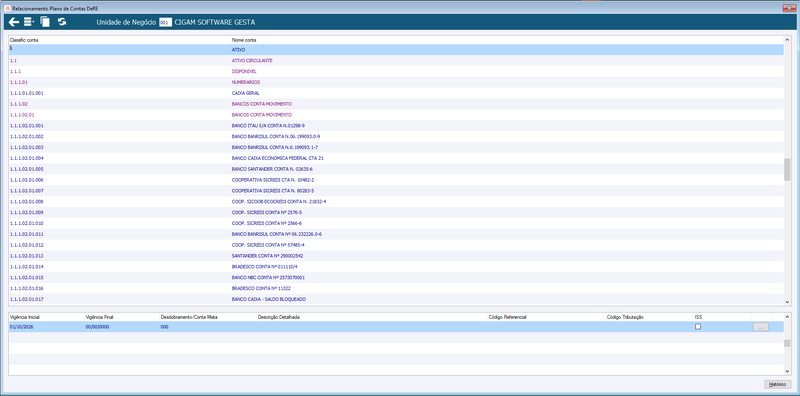Click vigência inicial date 01/10/2026
This screenshot has width=800, height=396.
click(x=21, y=327)
